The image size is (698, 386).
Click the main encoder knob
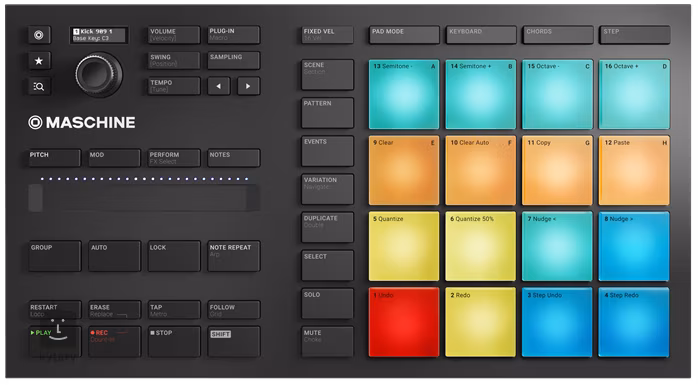click(x=98, y=74)
